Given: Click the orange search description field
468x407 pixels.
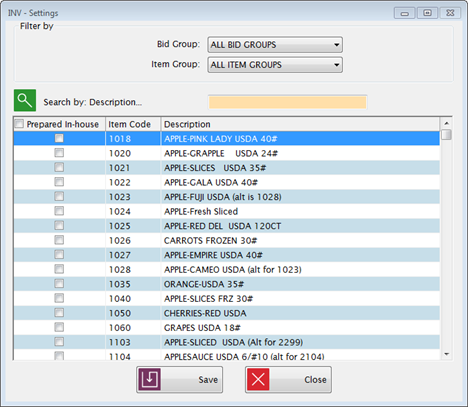Looking at the screenshot, I should [287, 102].
